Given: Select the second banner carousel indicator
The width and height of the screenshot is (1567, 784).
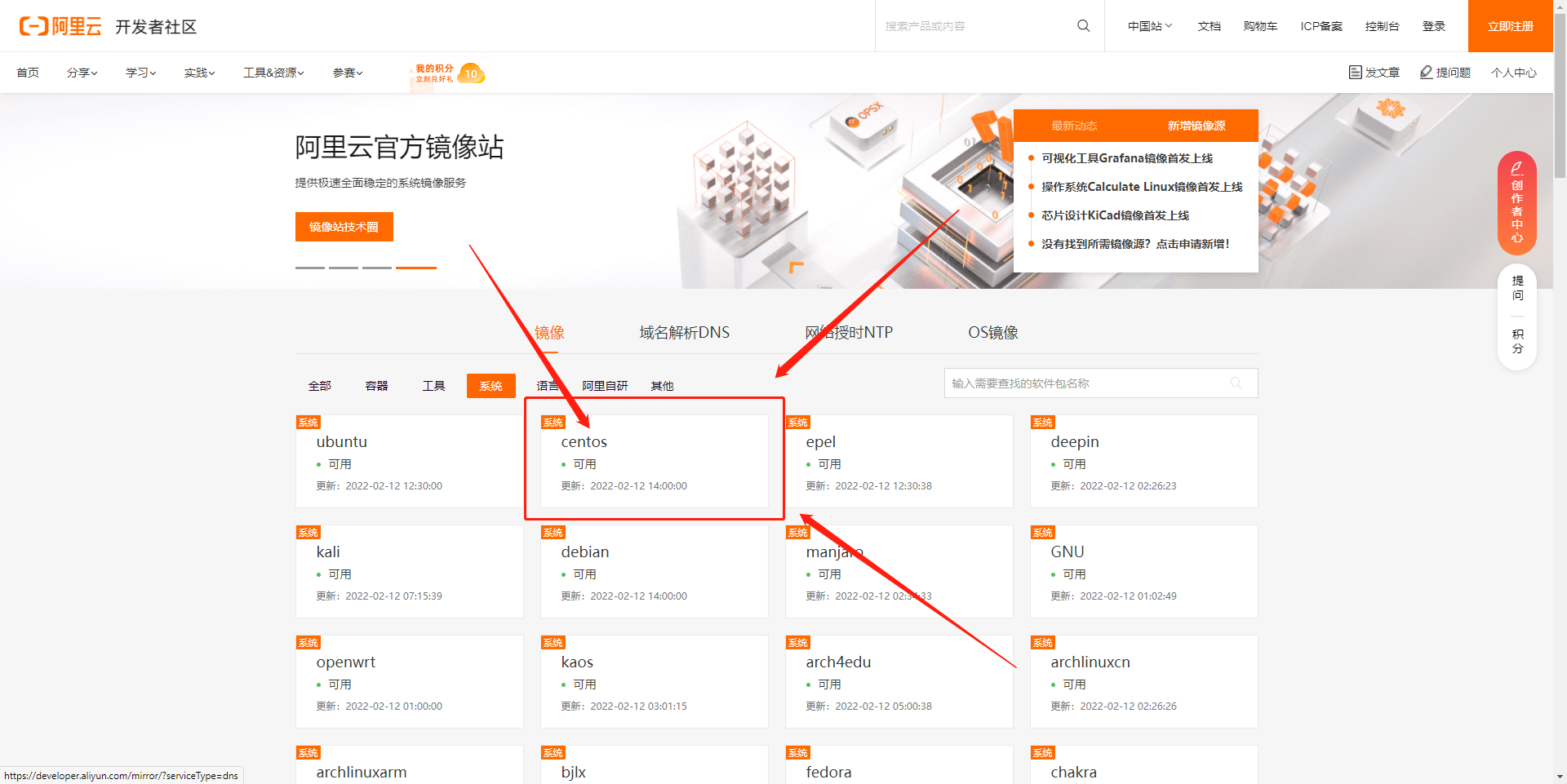Looking at the screenshot, I should click(x=344, y=268).
